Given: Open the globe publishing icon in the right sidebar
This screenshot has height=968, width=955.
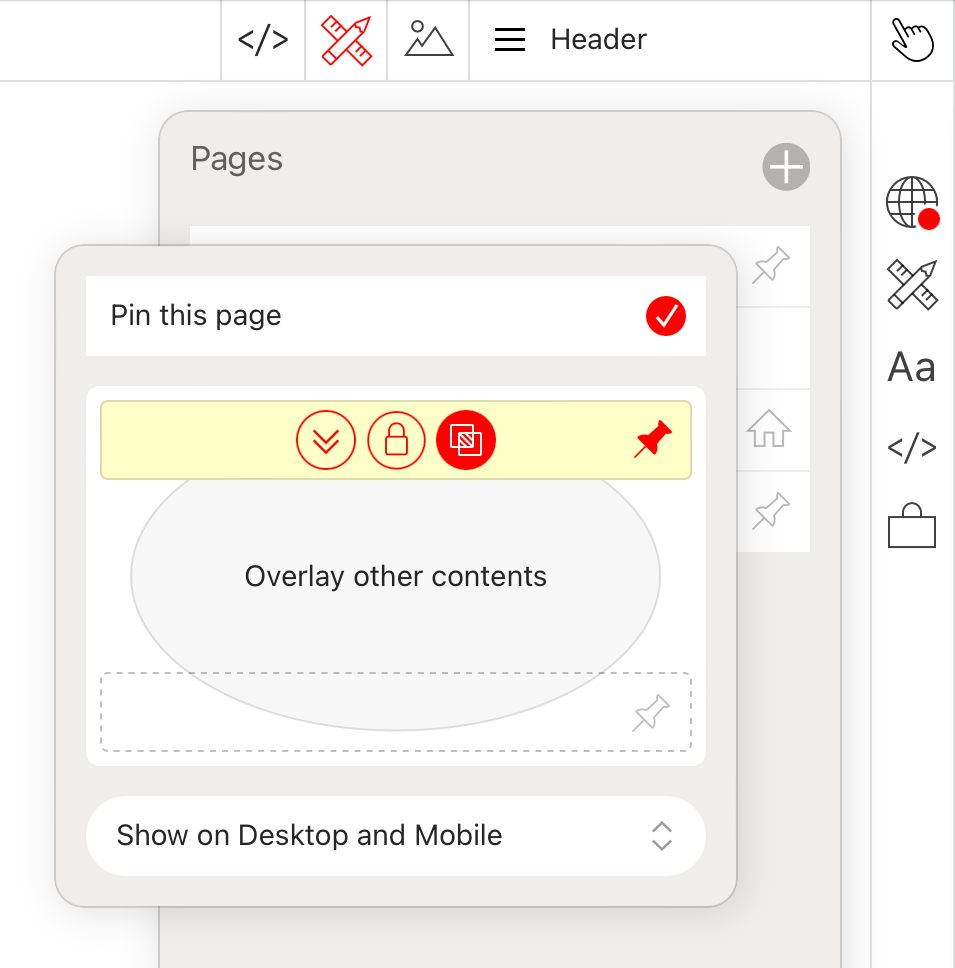Looking at the screenshot, I should pos(908,203).
